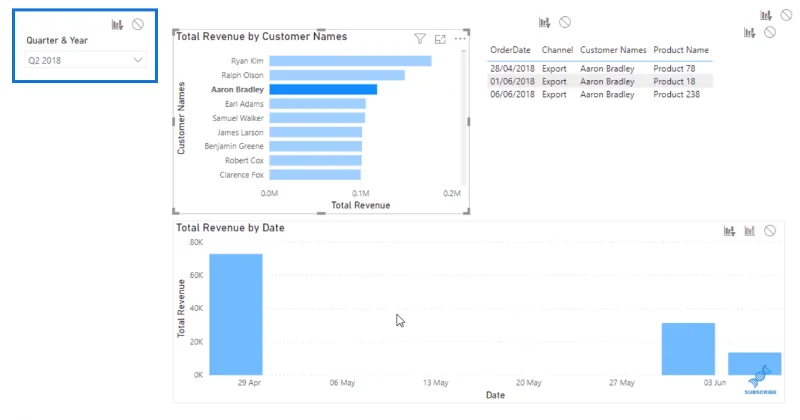800x420 pixels.
Task: Sort table by Product Name column header
Action: pyautogui.click(x=681, y=50)
